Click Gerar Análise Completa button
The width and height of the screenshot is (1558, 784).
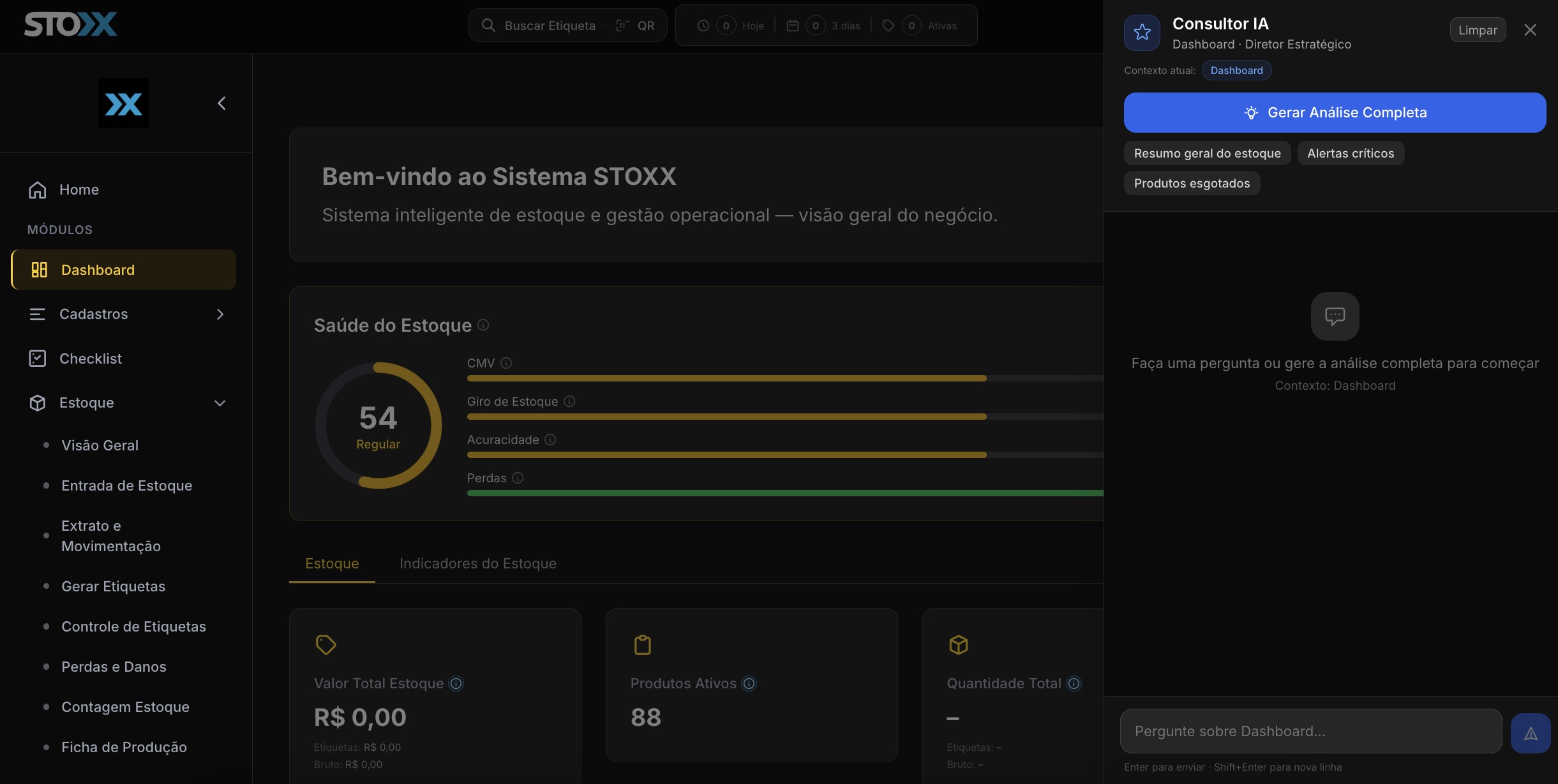point(1335,112)
